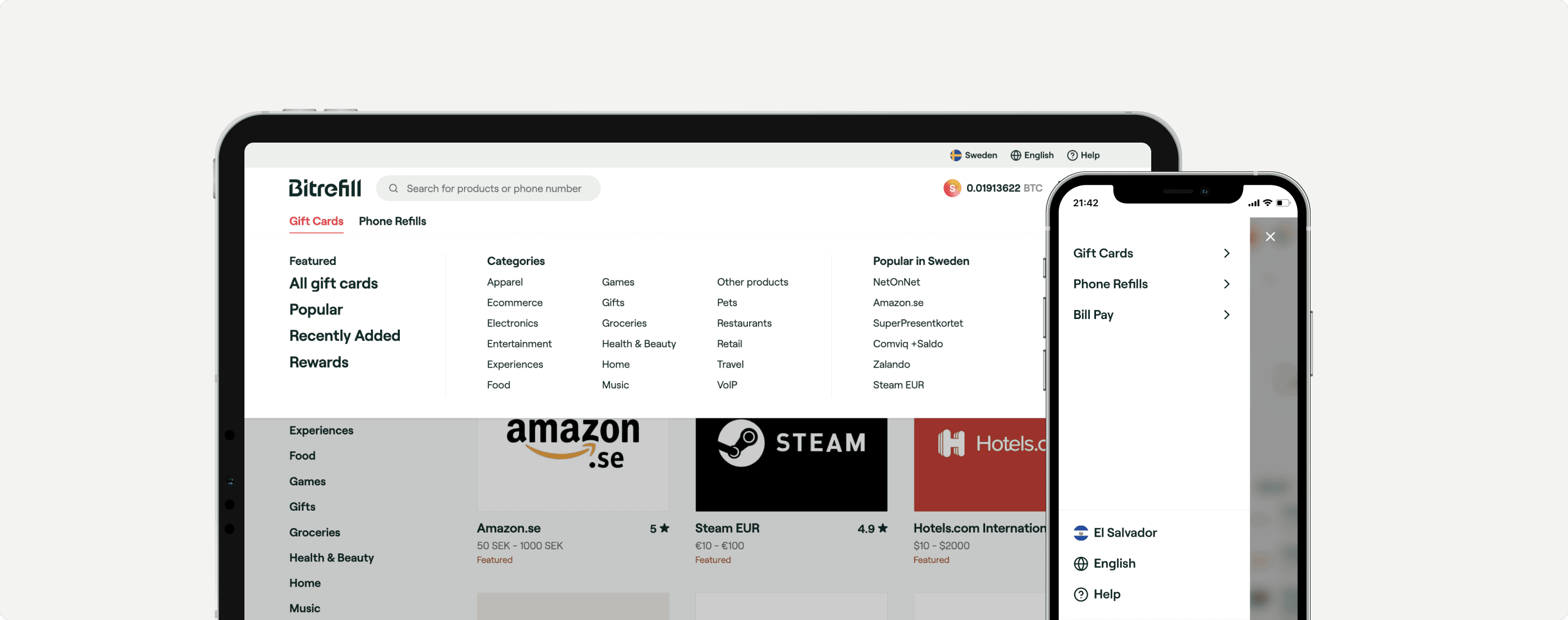Close the phone menu with X
1568x620 pixels.
pos(1269,237)
